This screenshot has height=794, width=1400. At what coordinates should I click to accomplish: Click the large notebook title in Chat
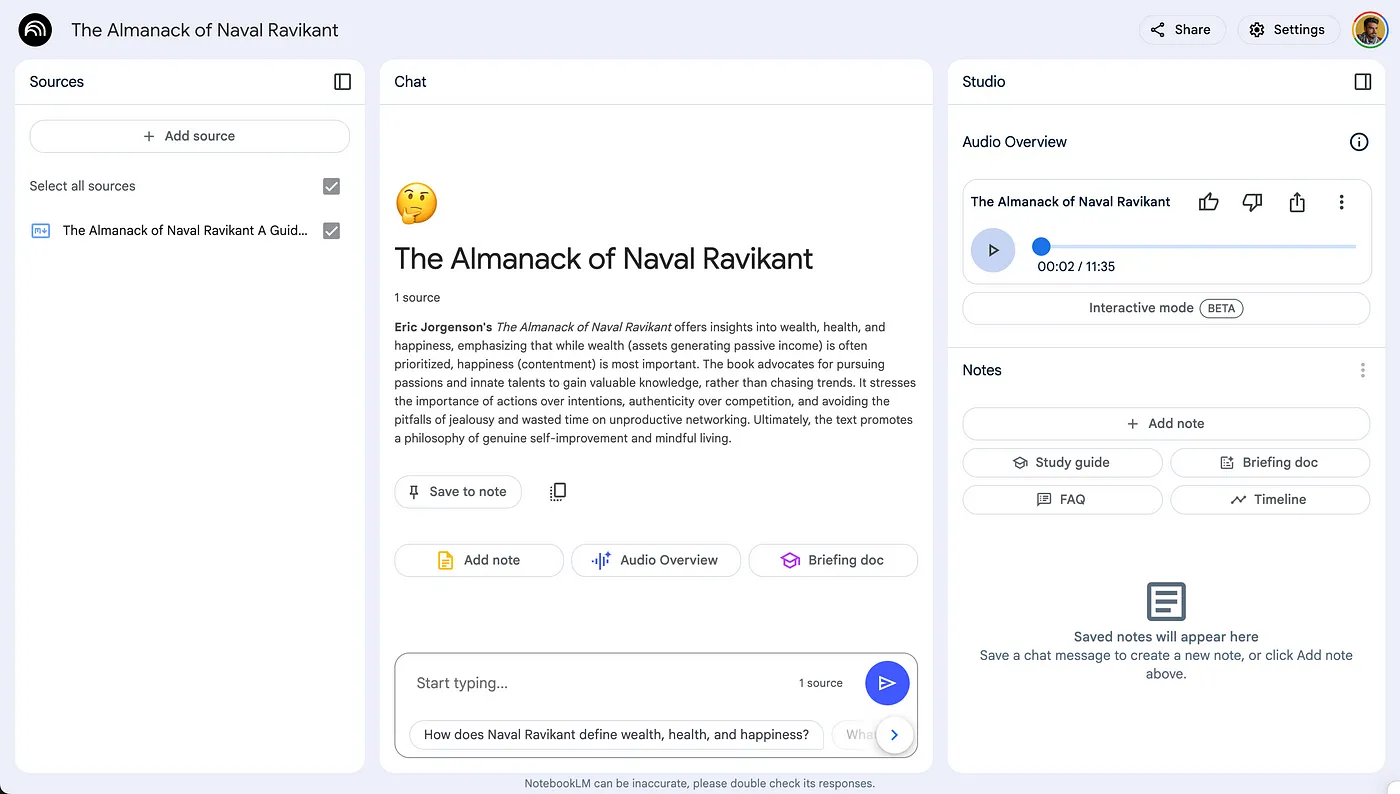pos(604,259)
